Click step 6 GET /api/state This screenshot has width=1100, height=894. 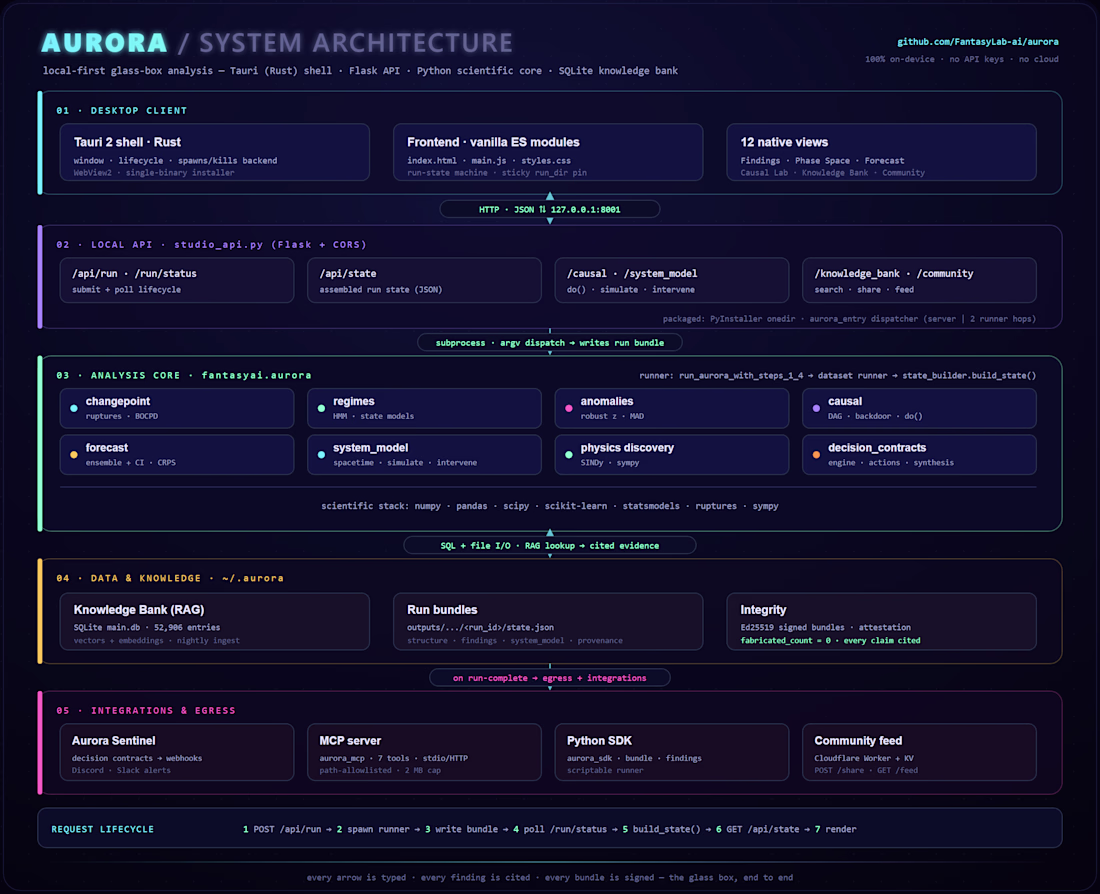click(757, 829)
